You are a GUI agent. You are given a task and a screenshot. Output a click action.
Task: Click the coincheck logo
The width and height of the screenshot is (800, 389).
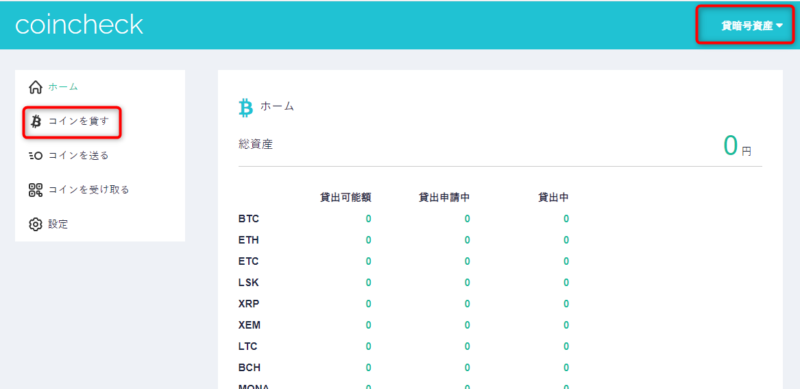[79, 25]
